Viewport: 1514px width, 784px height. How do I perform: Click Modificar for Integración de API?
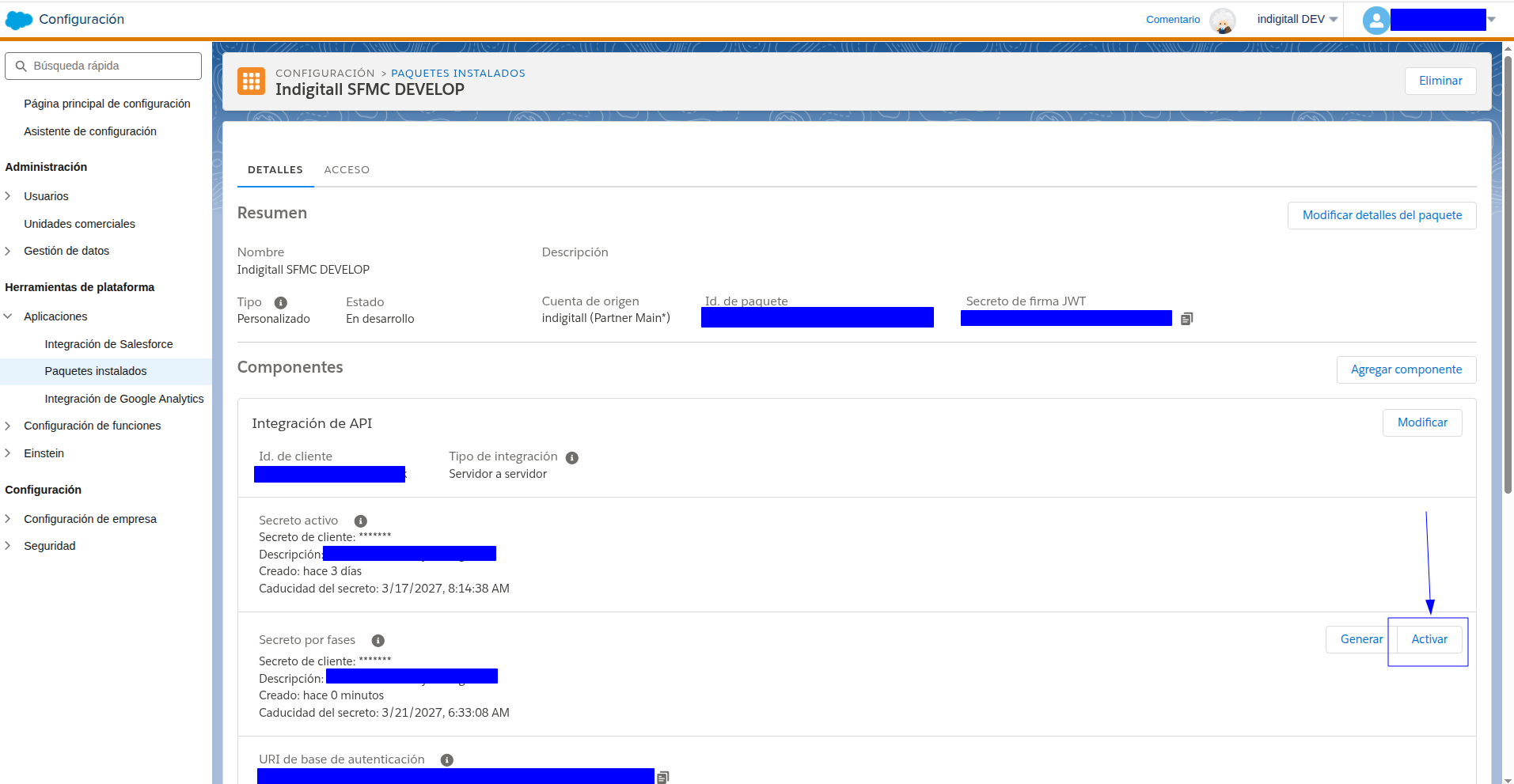(1422, 422)
